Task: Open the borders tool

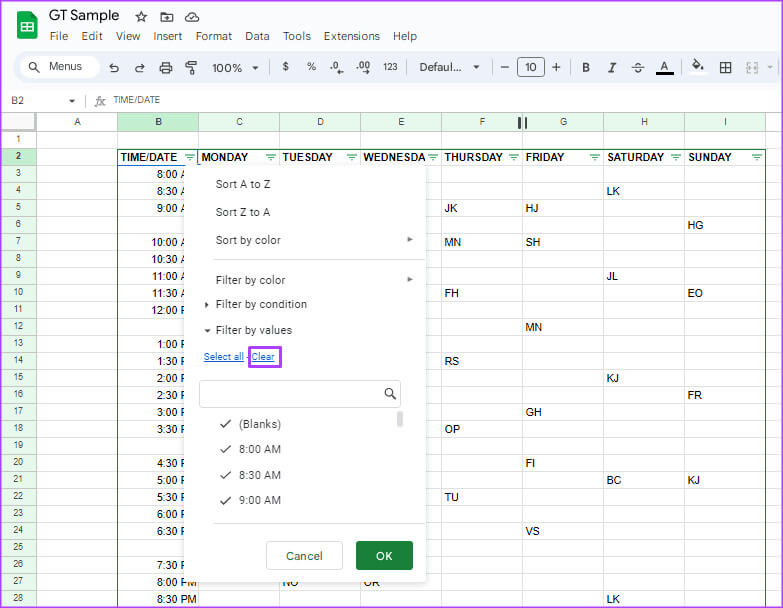Action: (726, 68)
